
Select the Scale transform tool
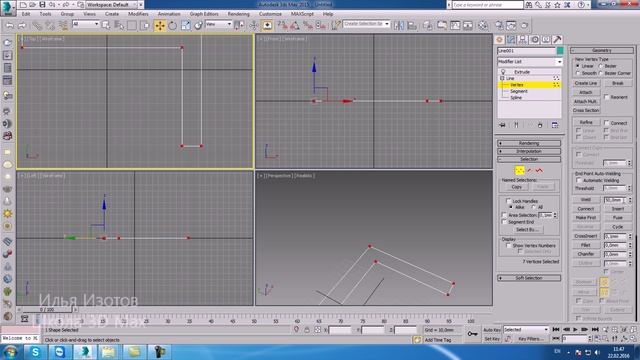pyautogui.click(x=186, y=25)
